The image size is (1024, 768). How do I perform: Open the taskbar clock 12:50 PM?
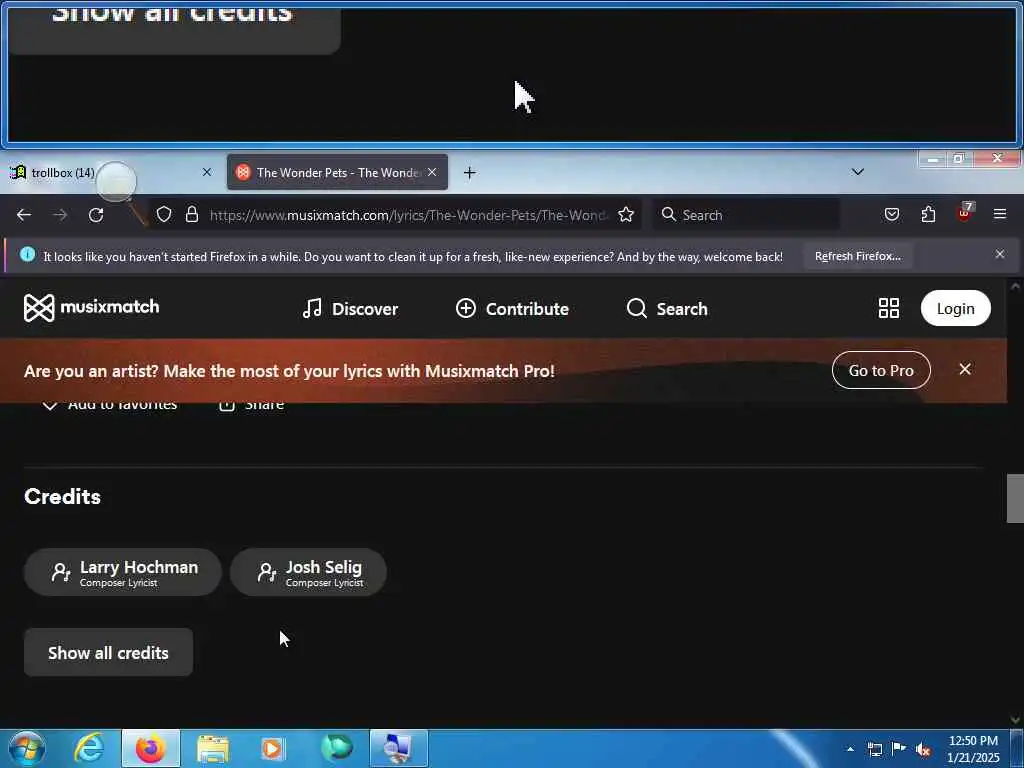pyautogui.click(x=973, y=749)
